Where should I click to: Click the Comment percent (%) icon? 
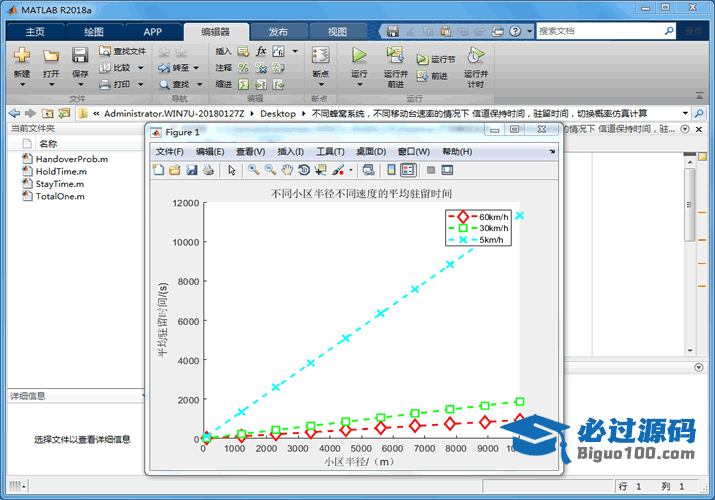(244, 68)
